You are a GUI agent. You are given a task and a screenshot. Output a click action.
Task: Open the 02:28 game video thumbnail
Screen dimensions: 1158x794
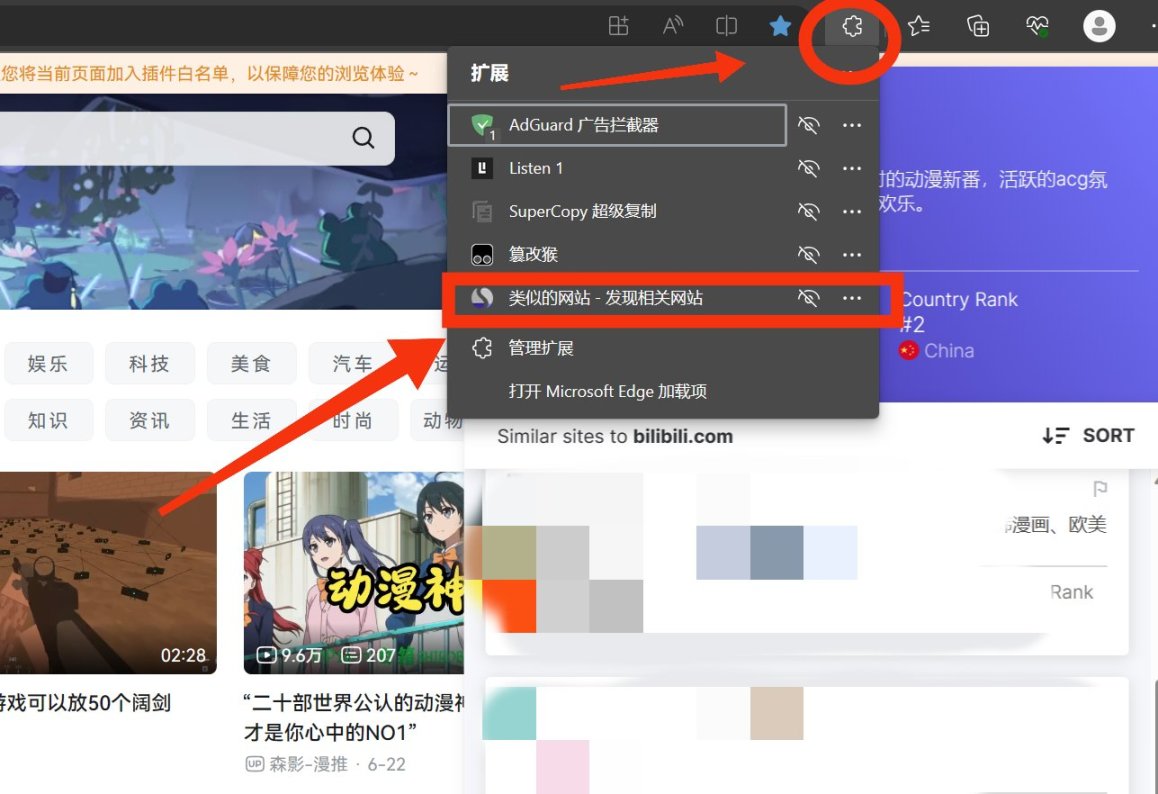[108, 573]
